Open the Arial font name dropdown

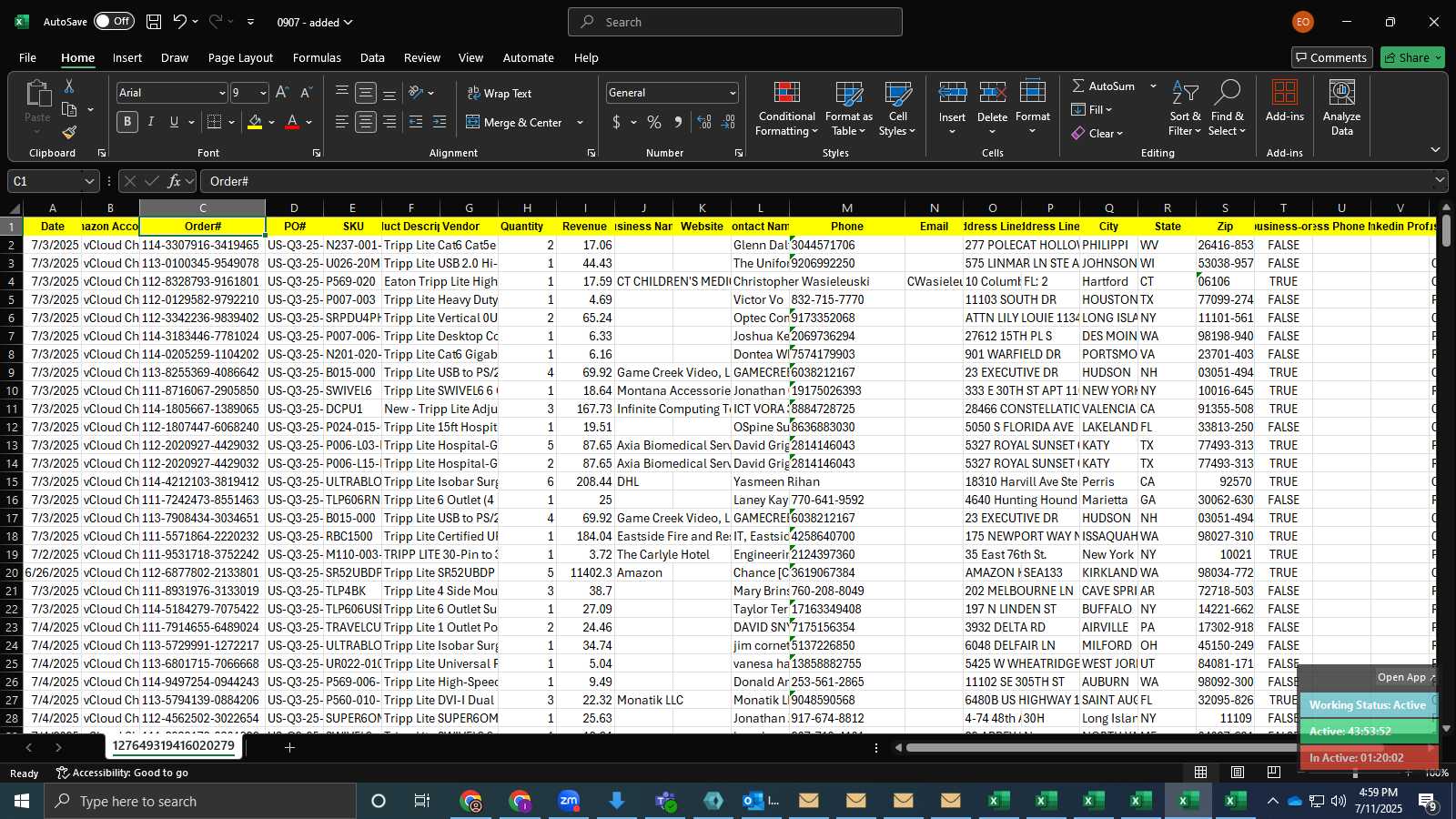pyautogui.click(x=221, y=93)
